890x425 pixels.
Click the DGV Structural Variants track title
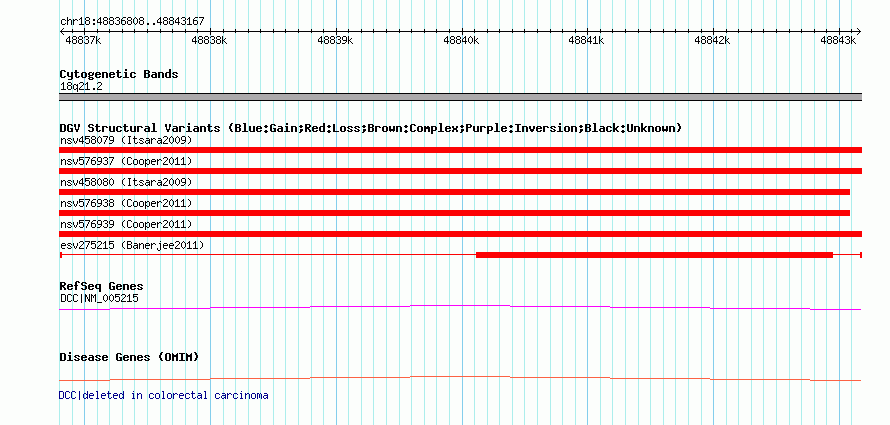coord(371,128)
